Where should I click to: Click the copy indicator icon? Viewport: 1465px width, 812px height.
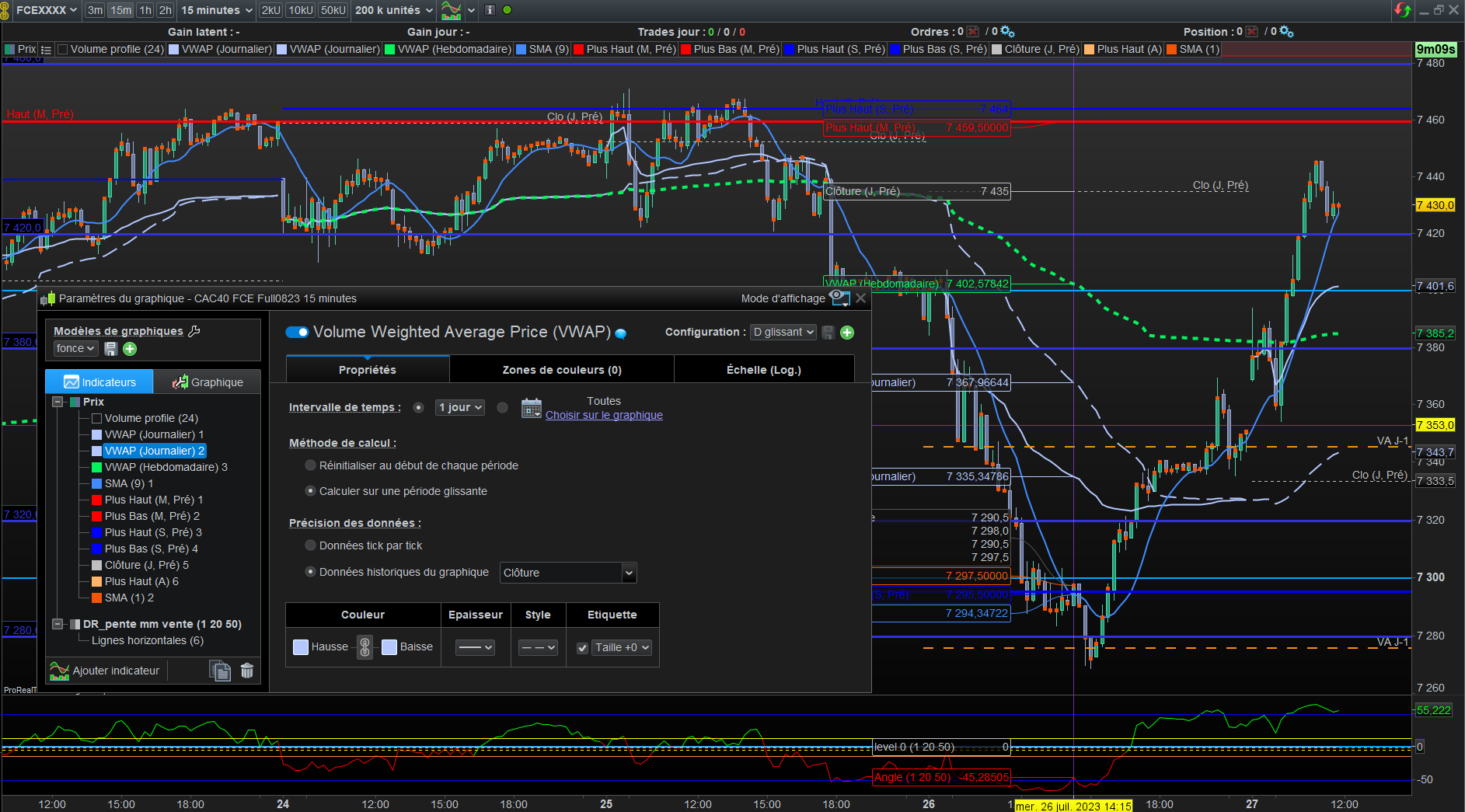click(x=220, y=671)
